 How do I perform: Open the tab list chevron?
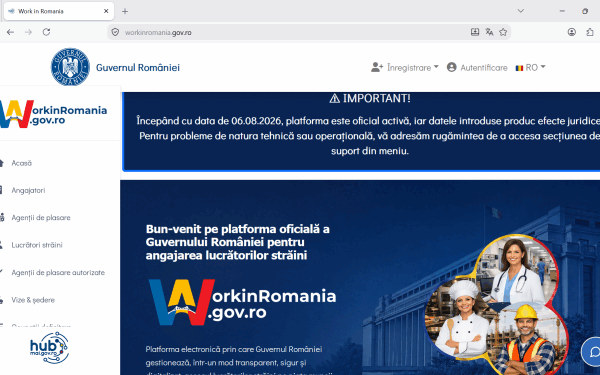tap(520, 11)
